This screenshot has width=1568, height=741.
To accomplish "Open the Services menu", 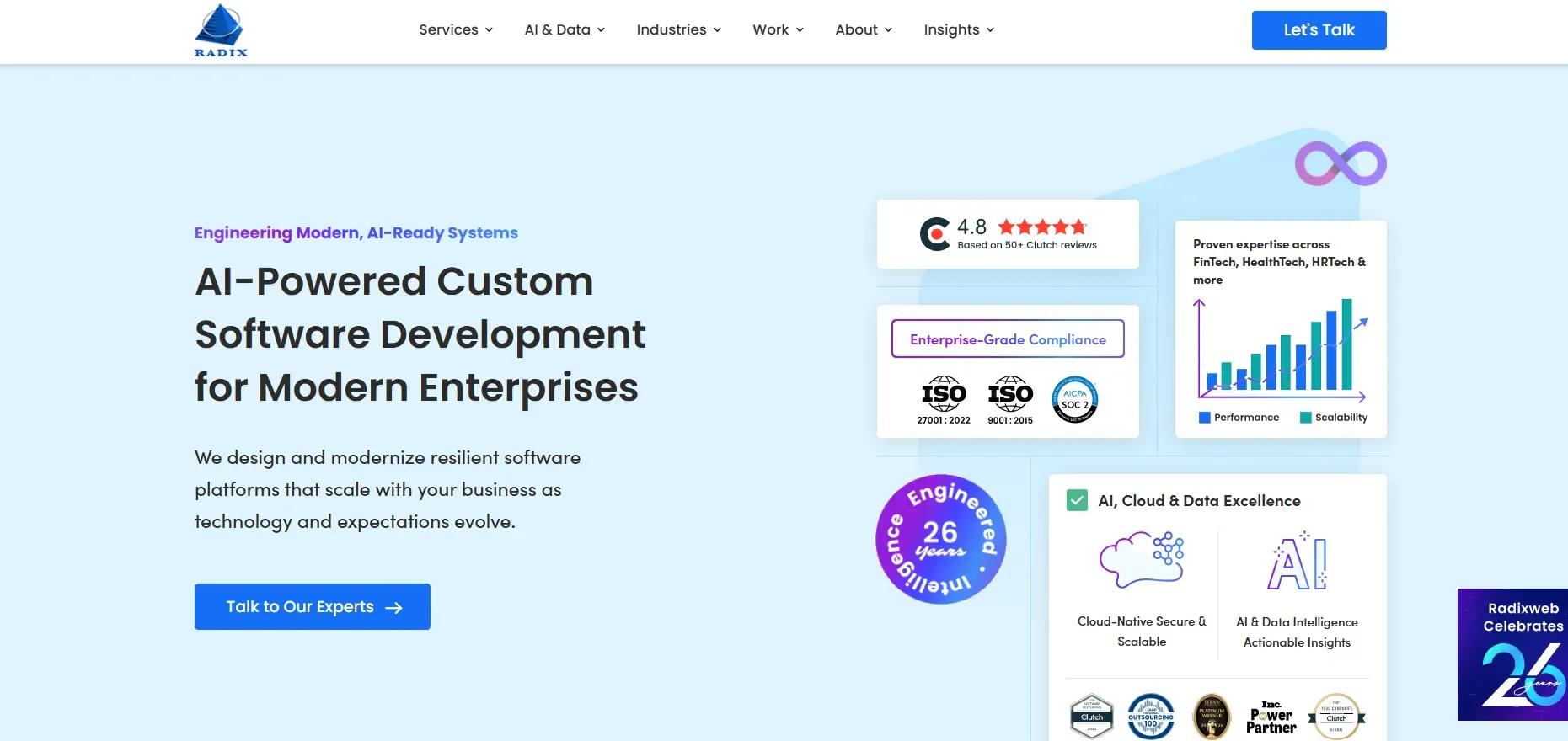I will (456, 29).
